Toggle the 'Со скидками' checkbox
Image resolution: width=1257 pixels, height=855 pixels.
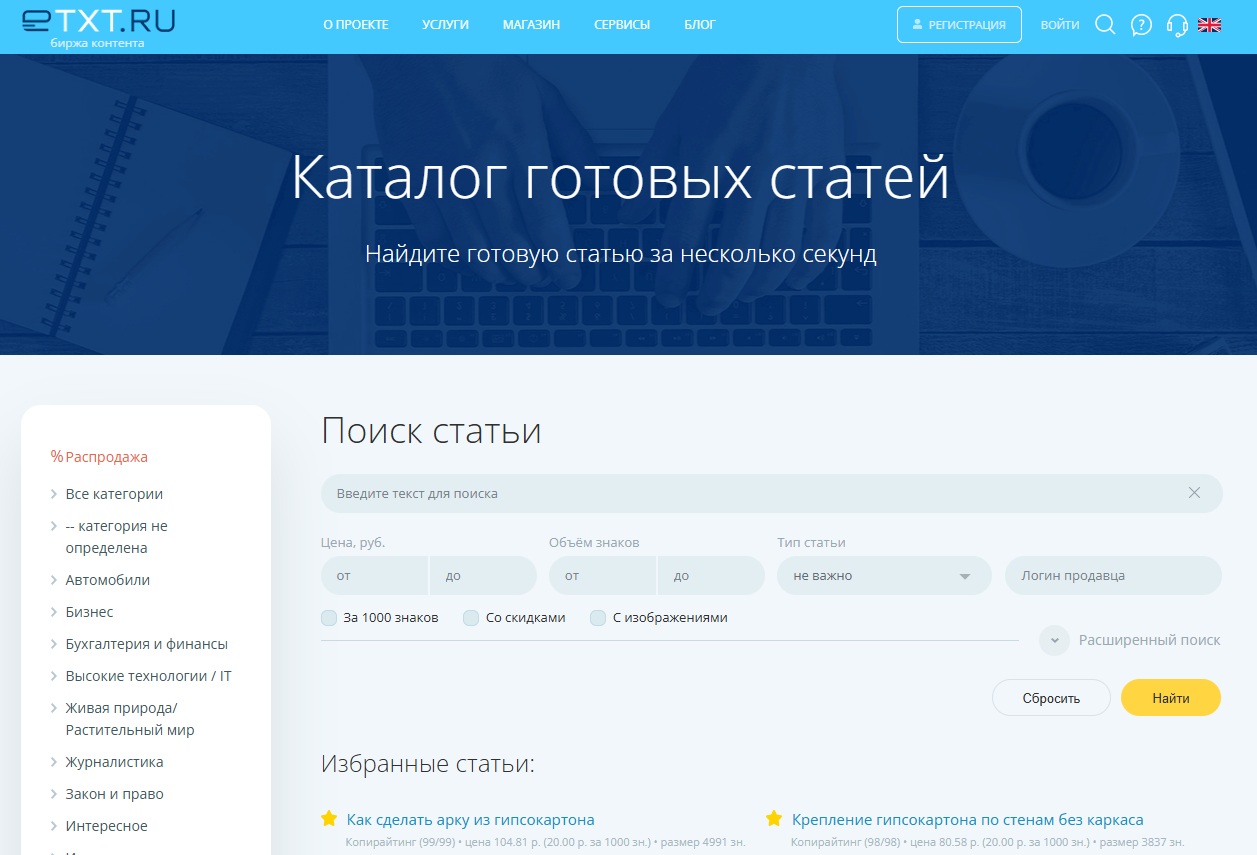pyautogui.click(x=471, y=618)
